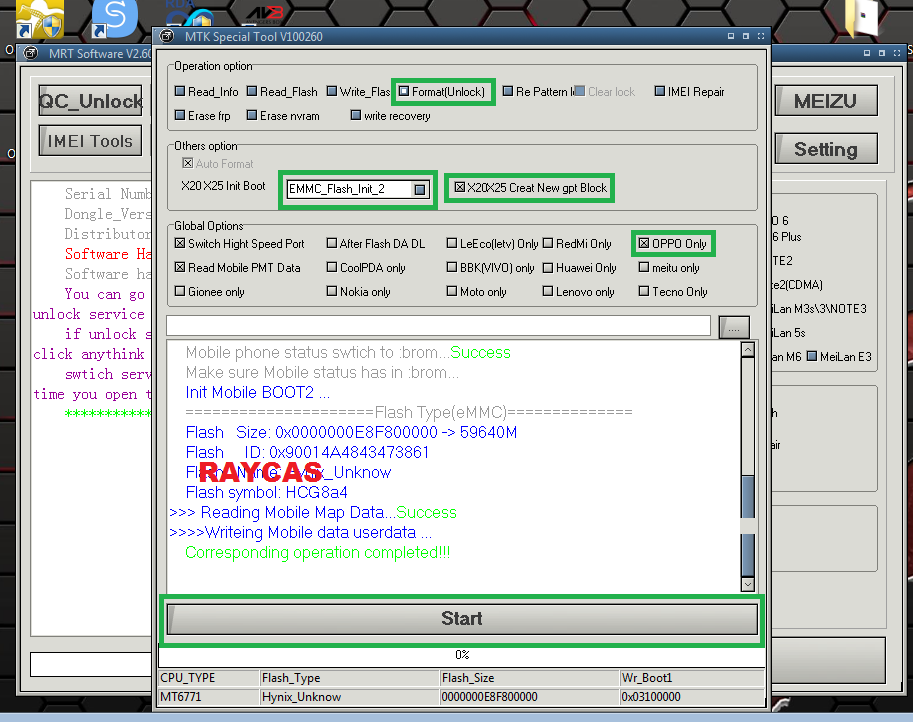Click the empty input box in MRT window
This screenshot has height=722, width=913.
coord(91,664)
